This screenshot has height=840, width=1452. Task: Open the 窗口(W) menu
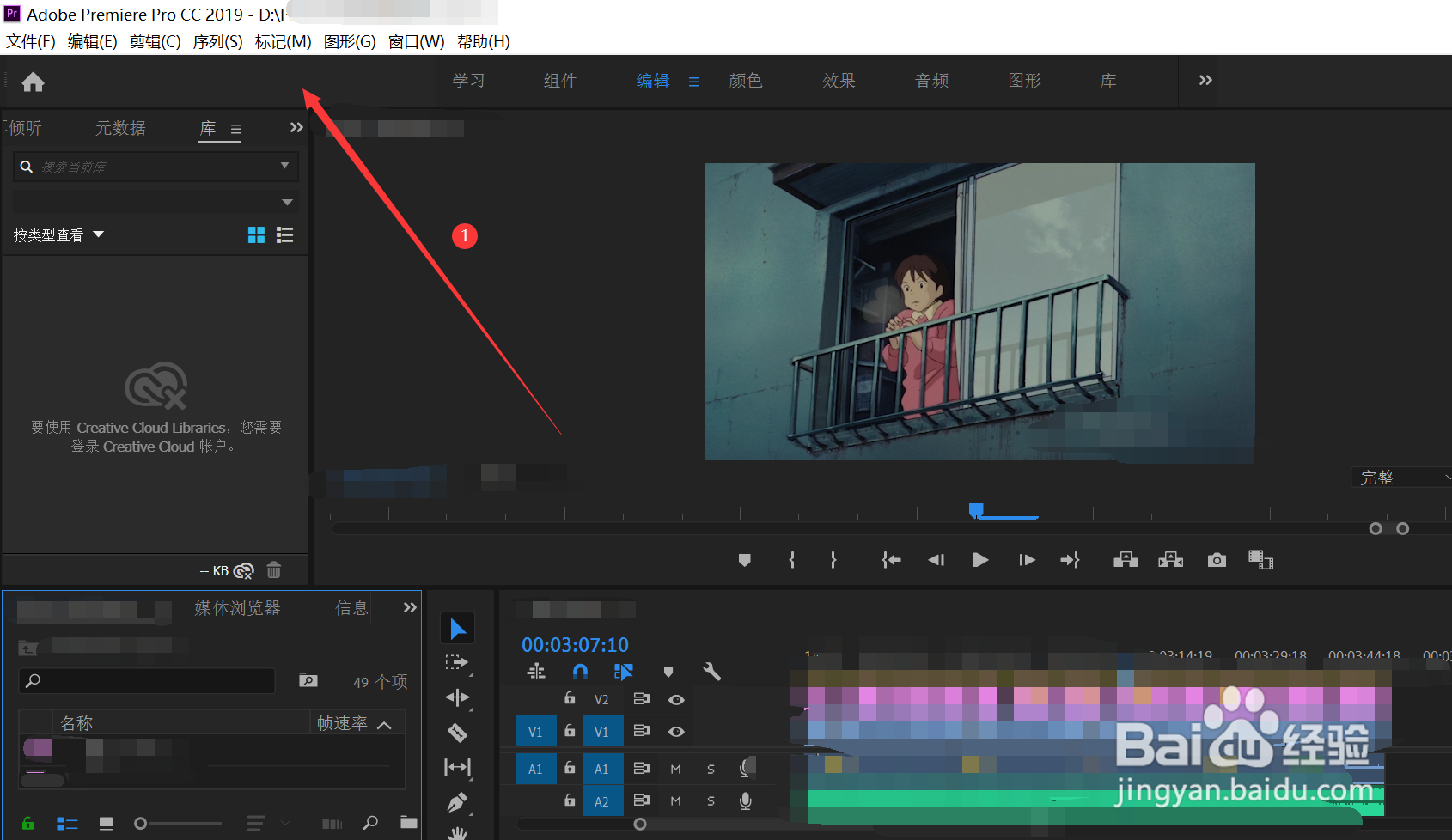[x=417, y=42]
